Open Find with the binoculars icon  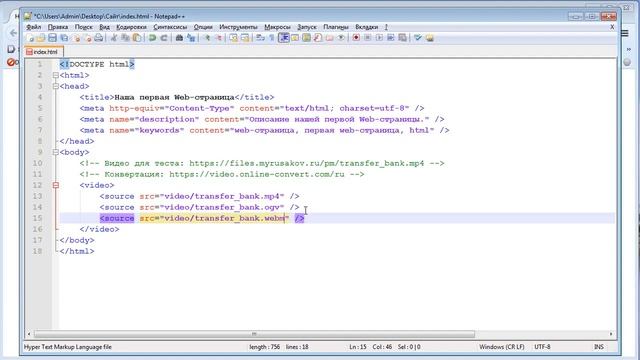click(x=179, y=38)
